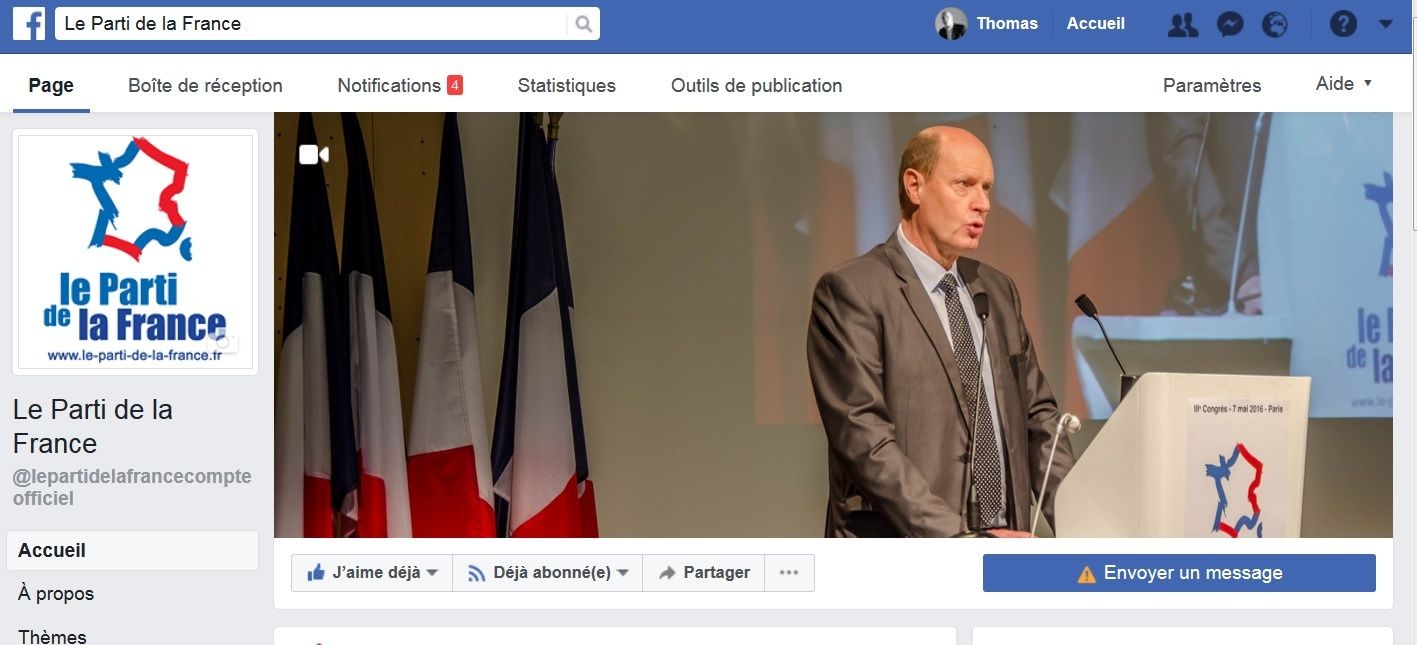Open the friend requests icon
Image resolution: width=1417 pixels, height=645 pixels.
[1183, 24]
